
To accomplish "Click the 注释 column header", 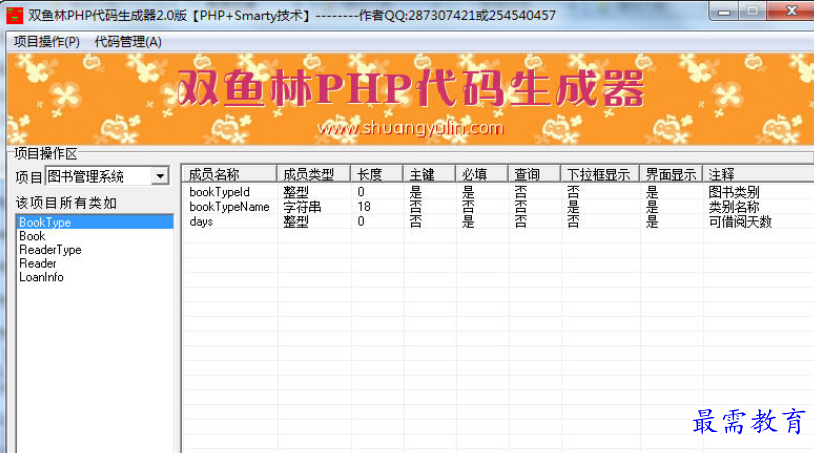I will pyautogui.click(x=758, y=174).
